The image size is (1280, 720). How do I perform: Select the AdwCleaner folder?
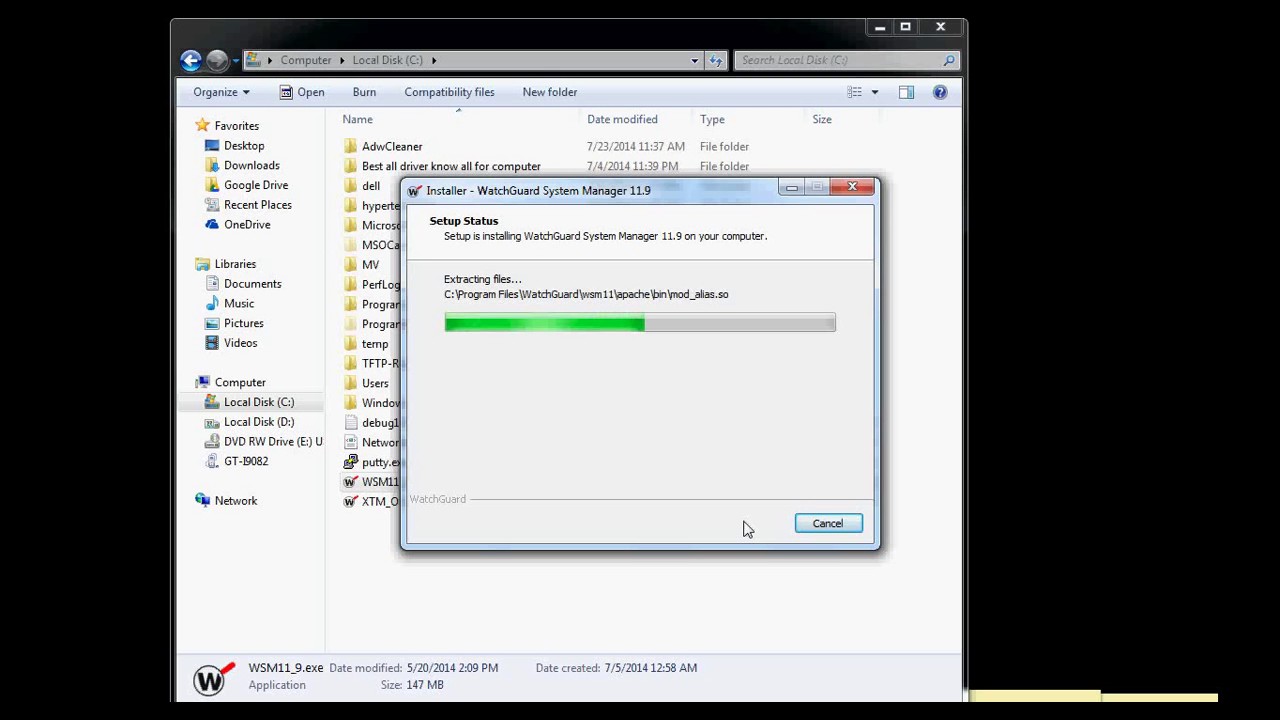pyautogui.click(x=392, y=146)
